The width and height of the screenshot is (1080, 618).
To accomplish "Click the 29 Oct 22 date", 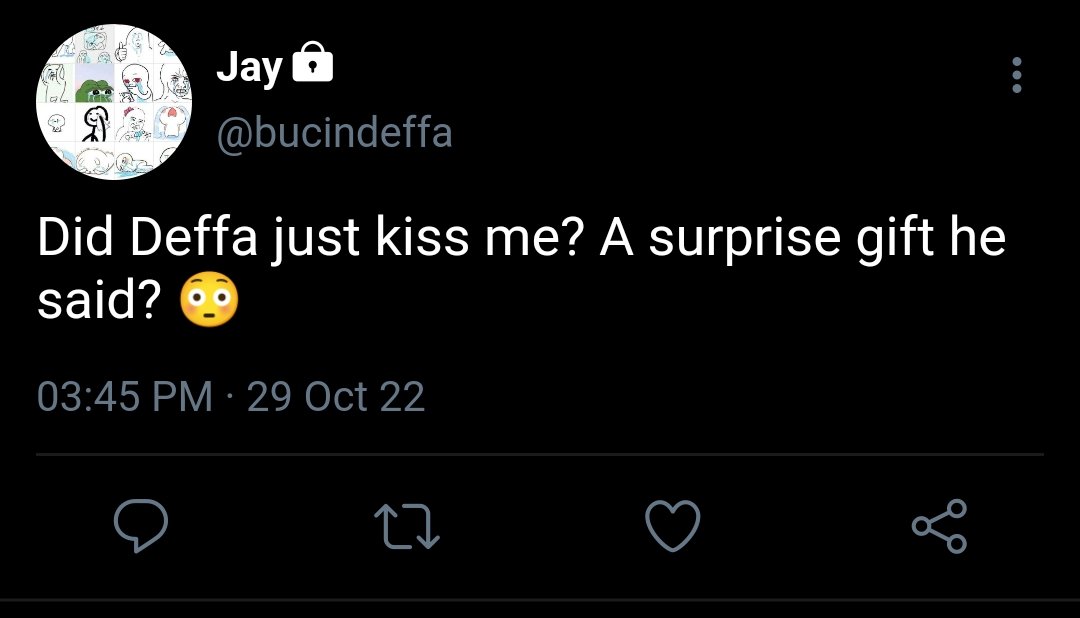I will (335, 396).
